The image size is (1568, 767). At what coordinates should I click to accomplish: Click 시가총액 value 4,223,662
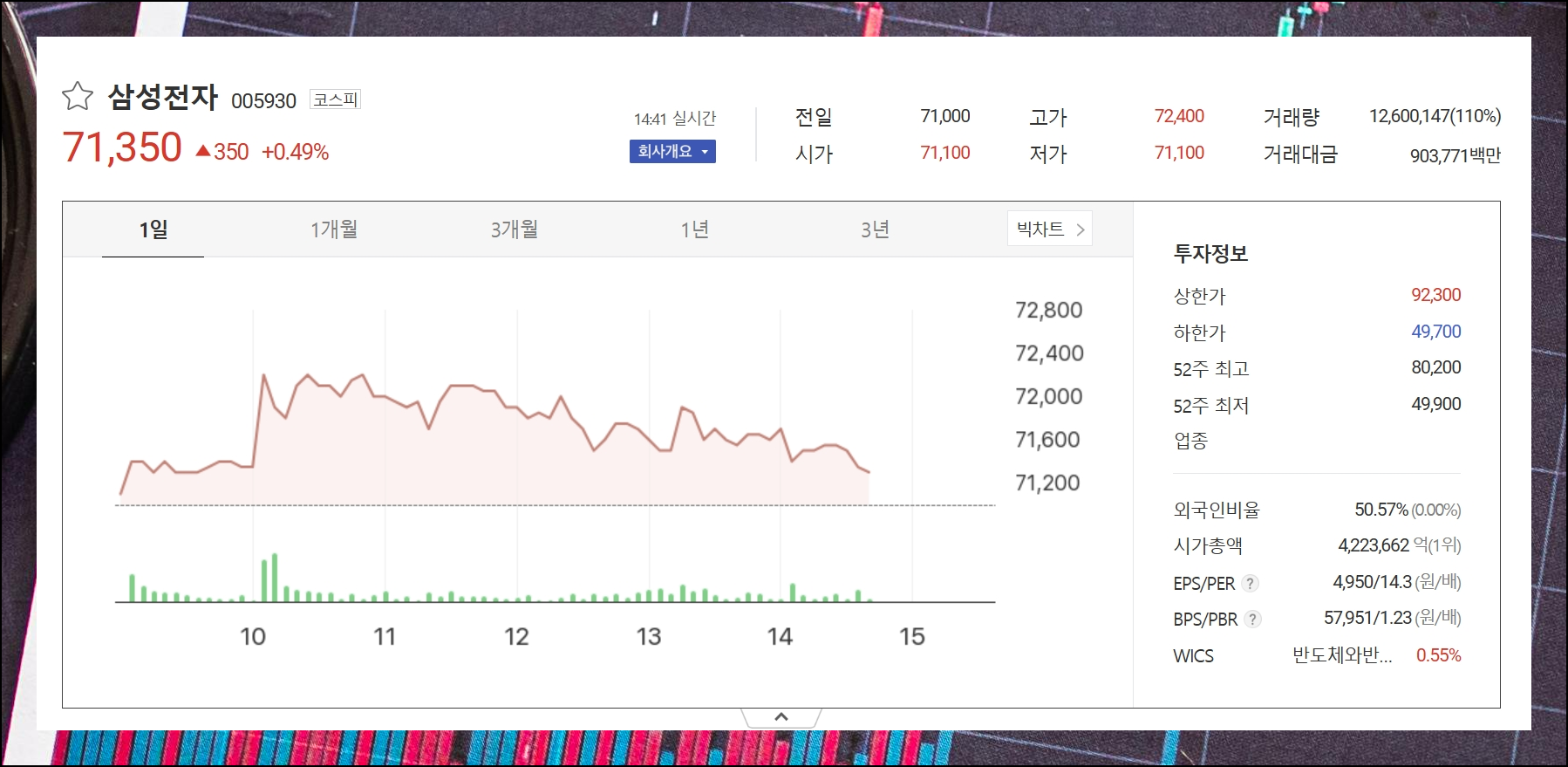1374,545
